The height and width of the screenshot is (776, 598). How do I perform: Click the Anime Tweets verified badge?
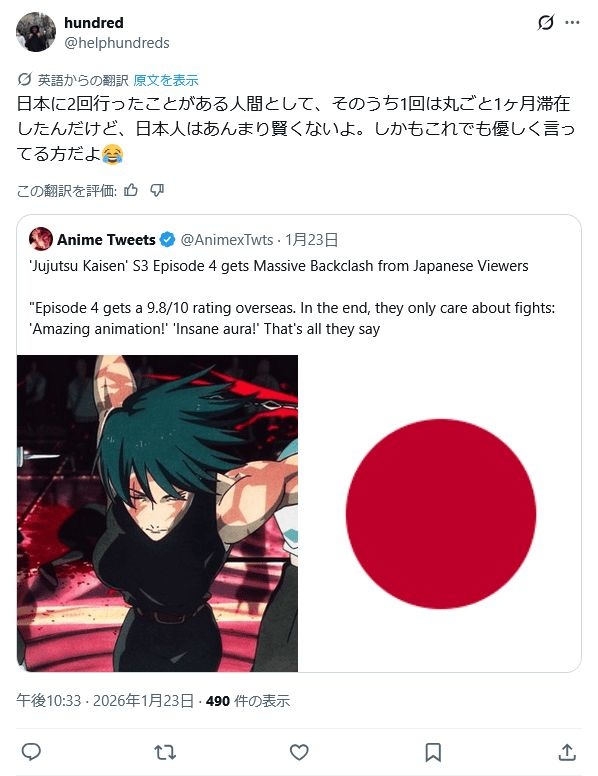point(168,240)
